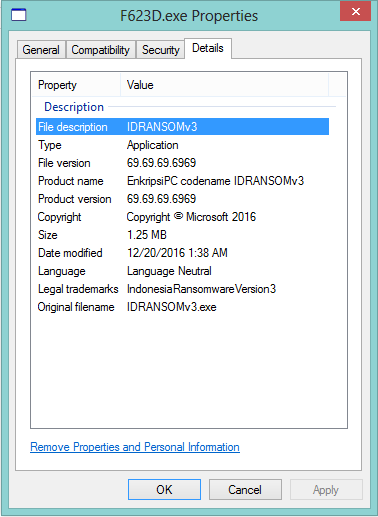Click the Property column header
Image resolution: width=378 pixels, height=517 pixels.
pyautogui.click(x=76, y=85)
